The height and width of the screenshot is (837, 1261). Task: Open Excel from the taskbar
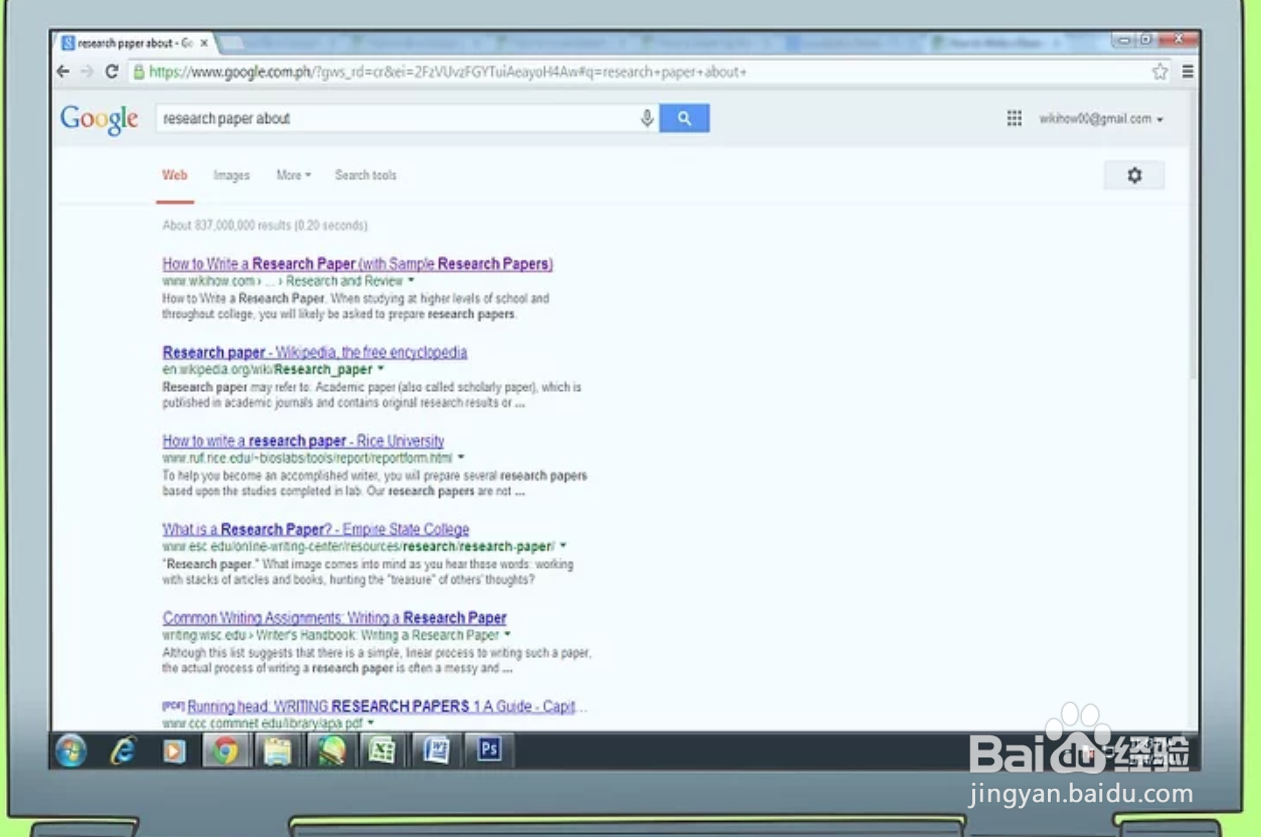[382, 750]
